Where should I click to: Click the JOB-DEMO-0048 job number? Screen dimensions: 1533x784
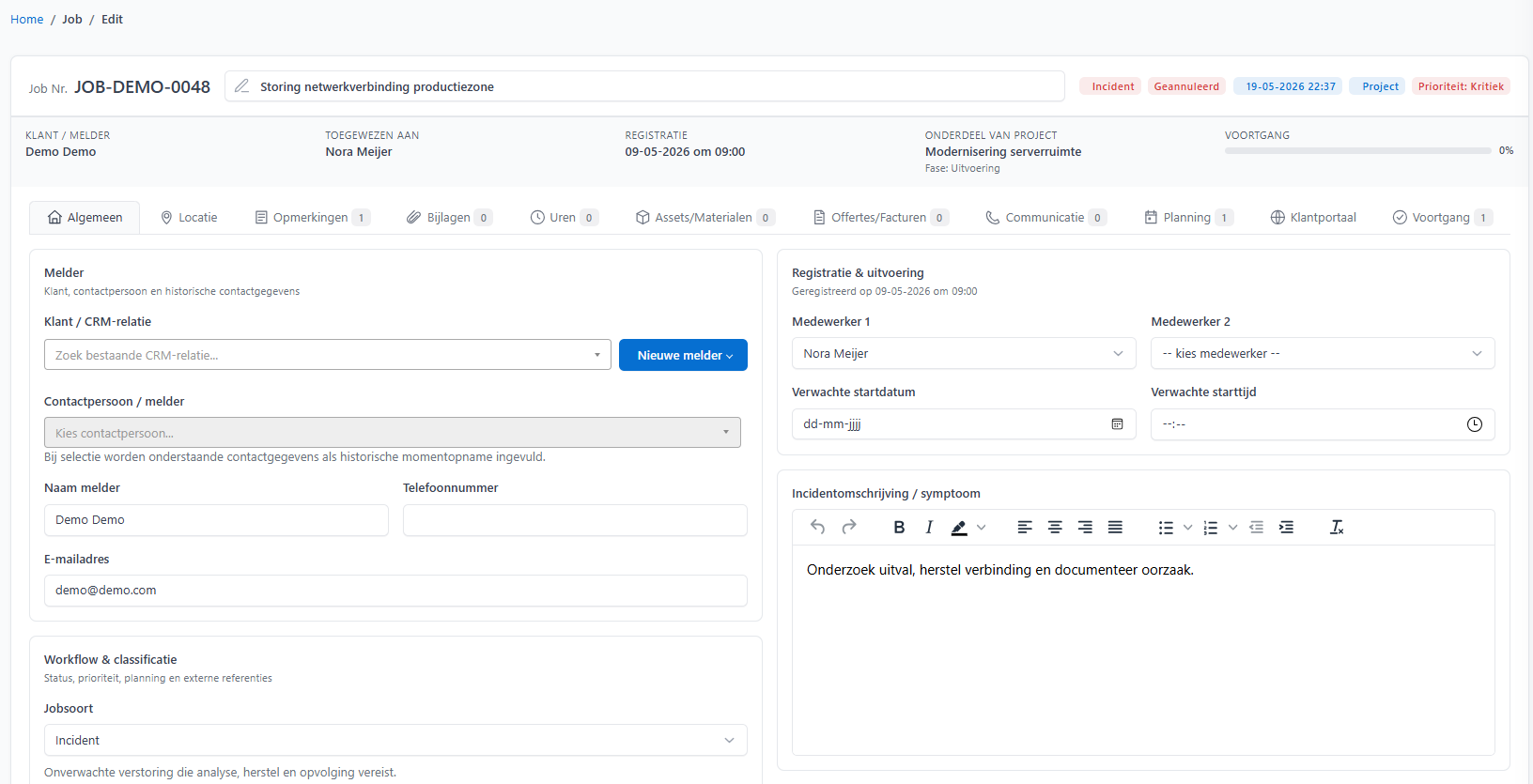(142, 86)
